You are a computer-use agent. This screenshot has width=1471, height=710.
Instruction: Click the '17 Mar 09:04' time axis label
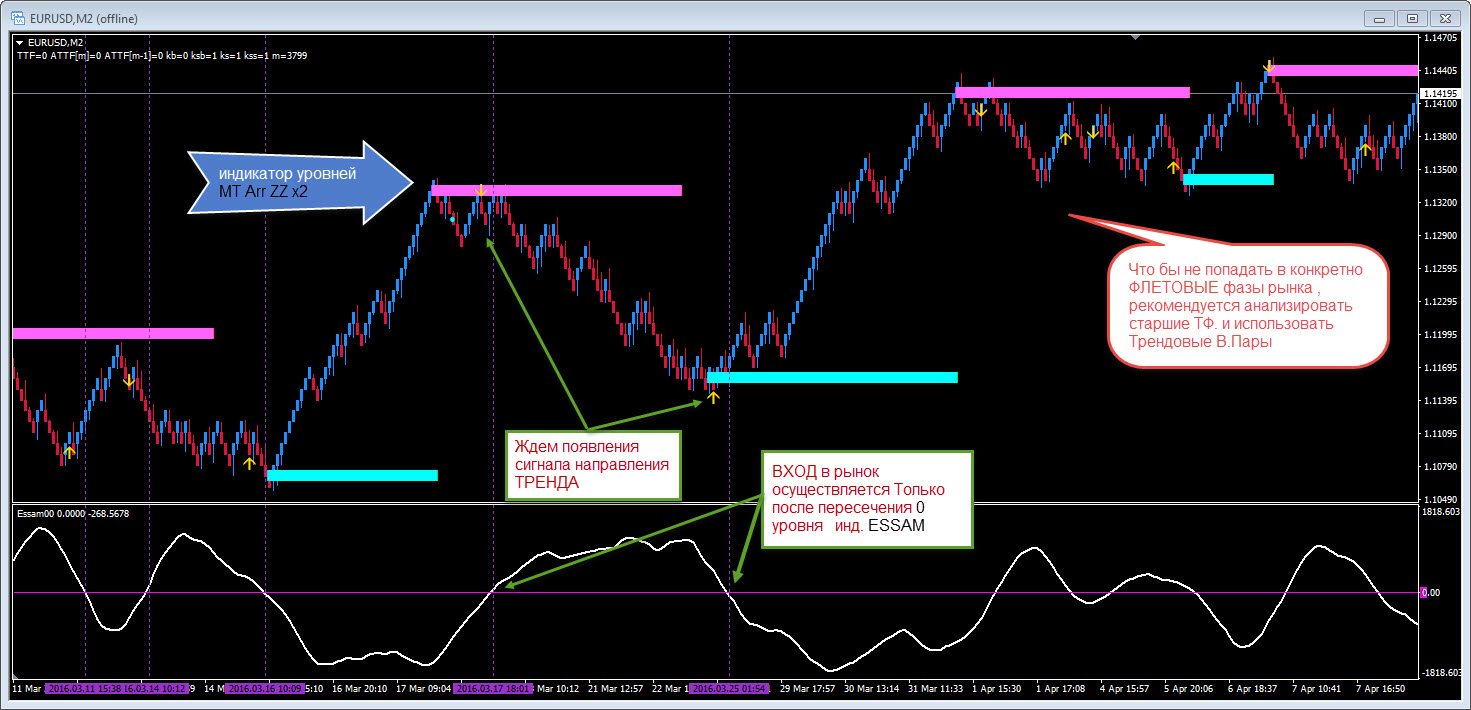point(424,689)
